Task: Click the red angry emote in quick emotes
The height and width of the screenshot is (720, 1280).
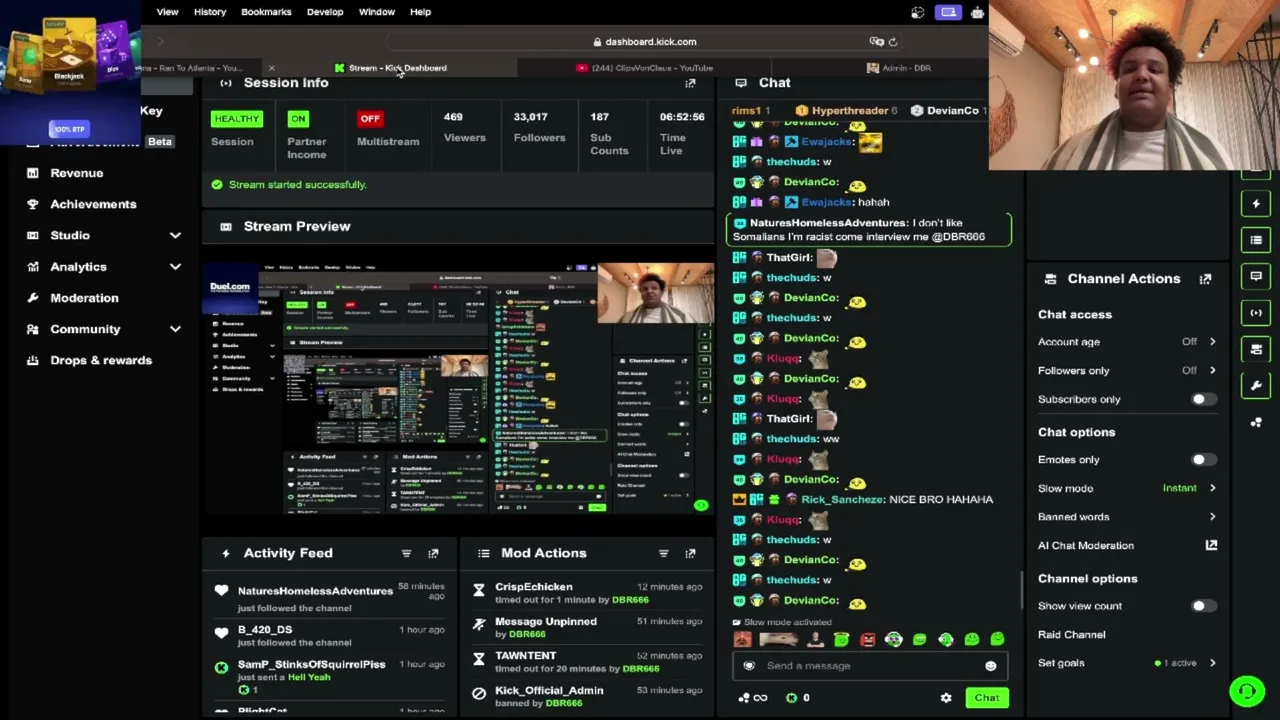Action: [x=867, y=640]
